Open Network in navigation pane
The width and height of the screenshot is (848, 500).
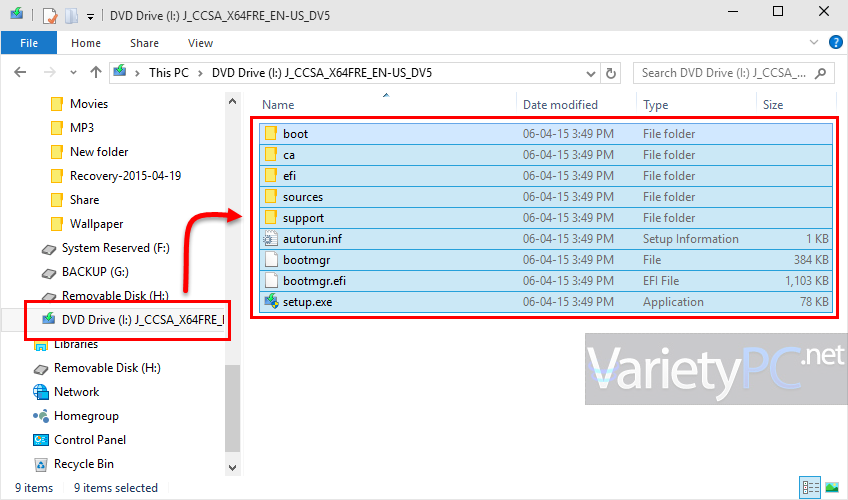[x=76, y=392]
